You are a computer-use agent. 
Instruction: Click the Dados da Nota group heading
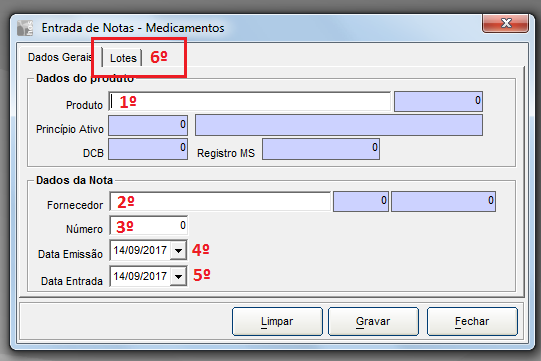[75, 180]
